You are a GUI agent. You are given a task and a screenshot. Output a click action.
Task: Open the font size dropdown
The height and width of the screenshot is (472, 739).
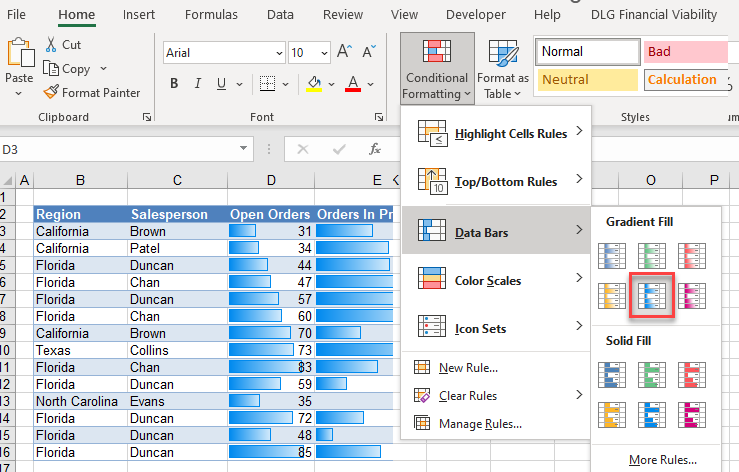click(x=322, y=52)
